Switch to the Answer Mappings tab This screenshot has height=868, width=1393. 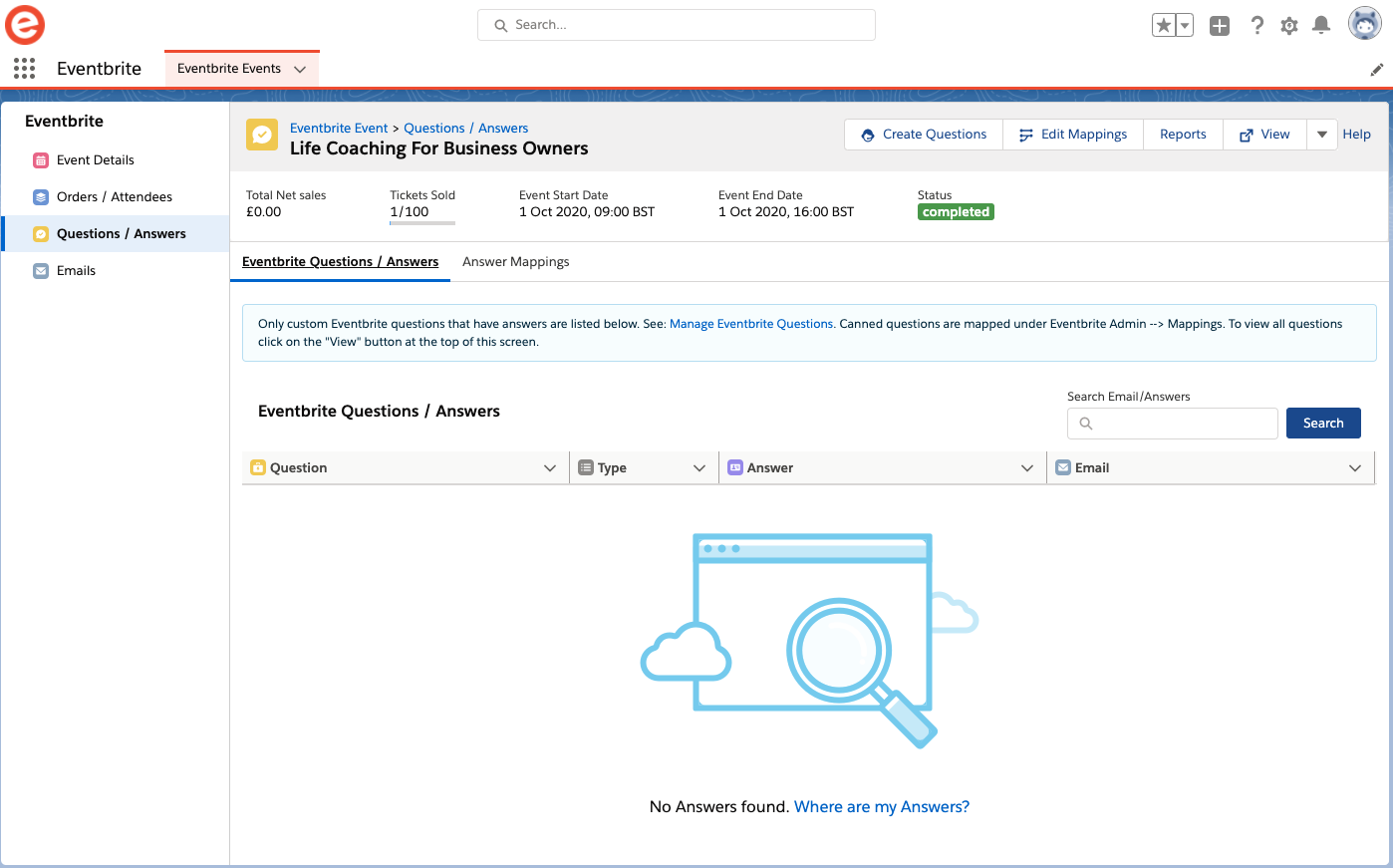[516, 261]
